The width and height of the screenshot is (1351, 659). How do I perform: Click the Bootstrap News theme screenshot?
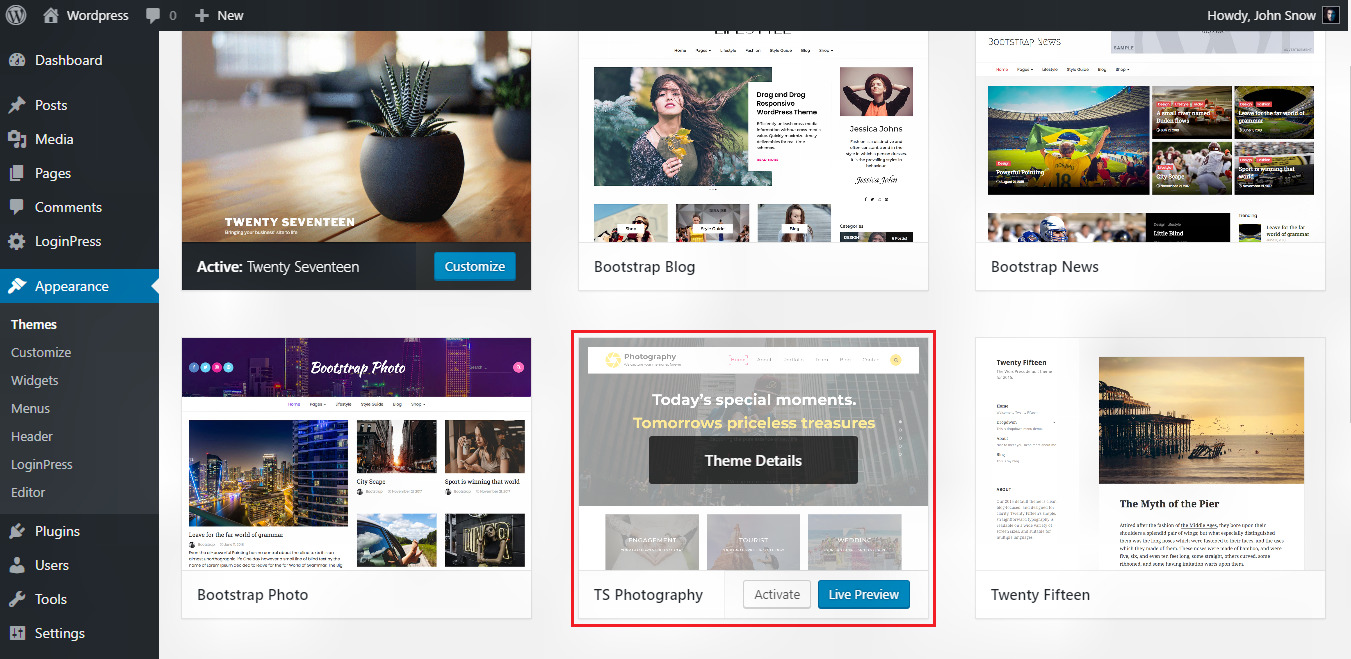[1150, 136]
